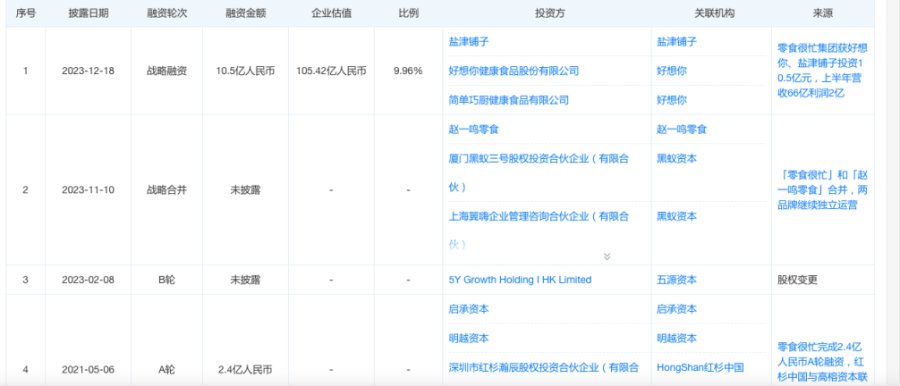Select the 披露日期 column header

point(88,14)
